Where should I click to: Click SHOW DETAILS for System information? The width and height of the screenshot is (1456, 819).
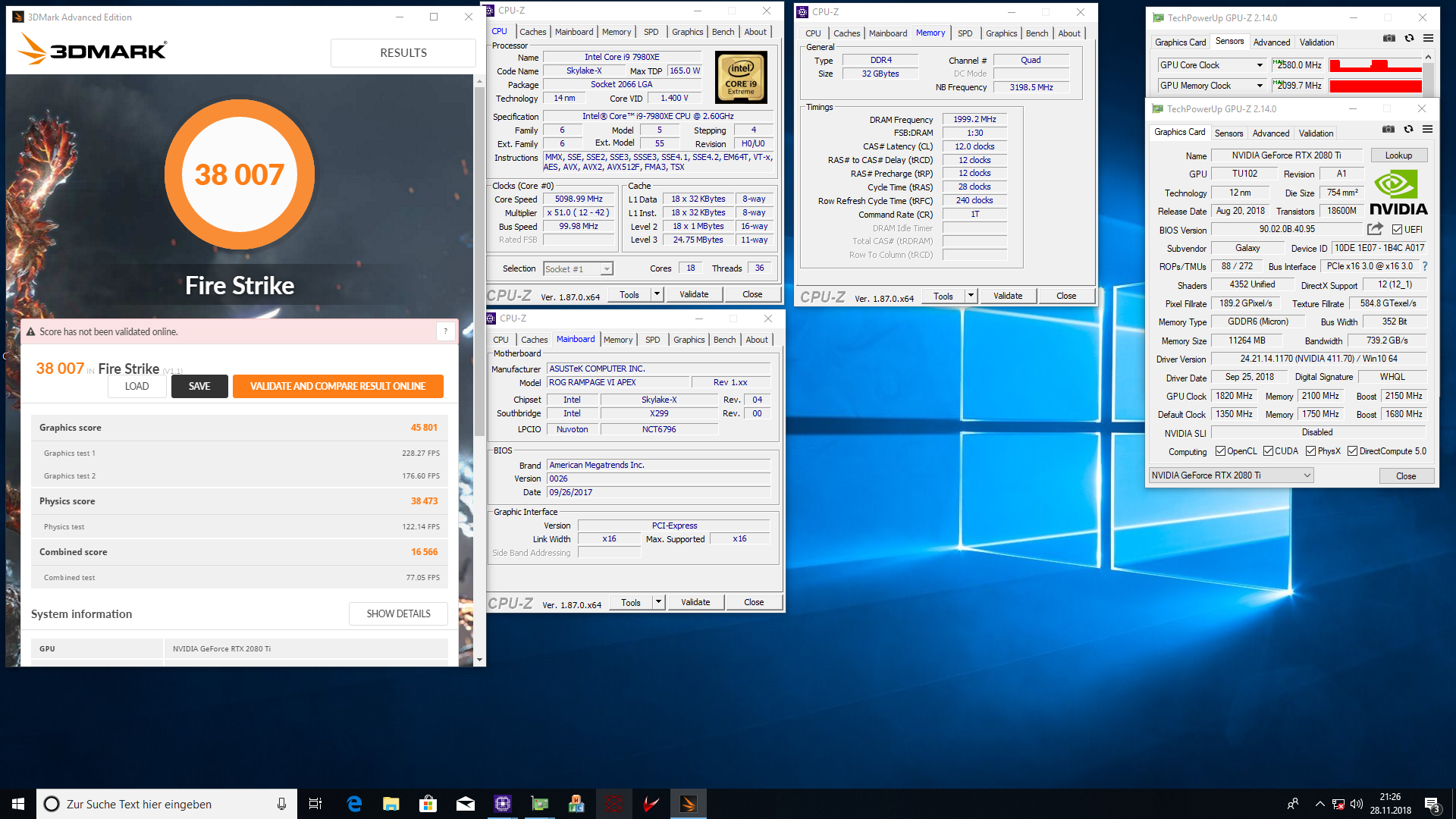(398, 613)
